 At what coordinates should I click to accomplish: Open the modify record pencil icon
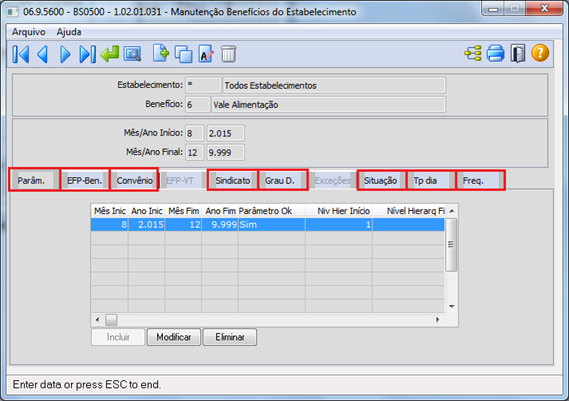click(206, 54)
